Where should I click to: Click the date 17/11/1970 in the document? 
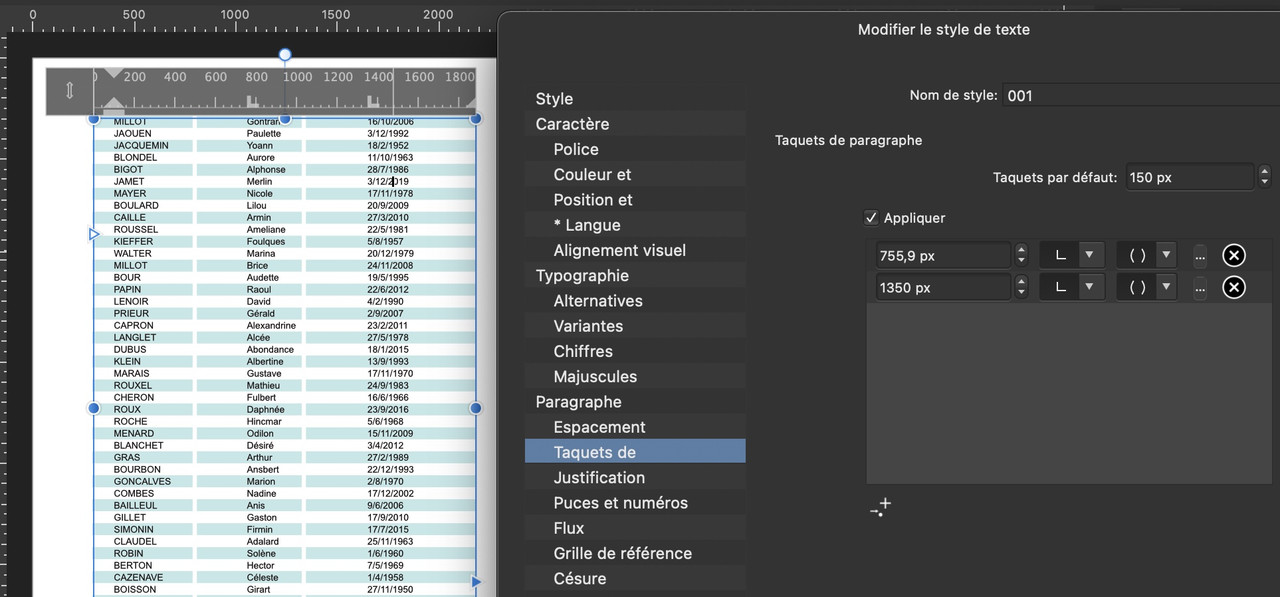pyautogui.click(x=390, y=373)
